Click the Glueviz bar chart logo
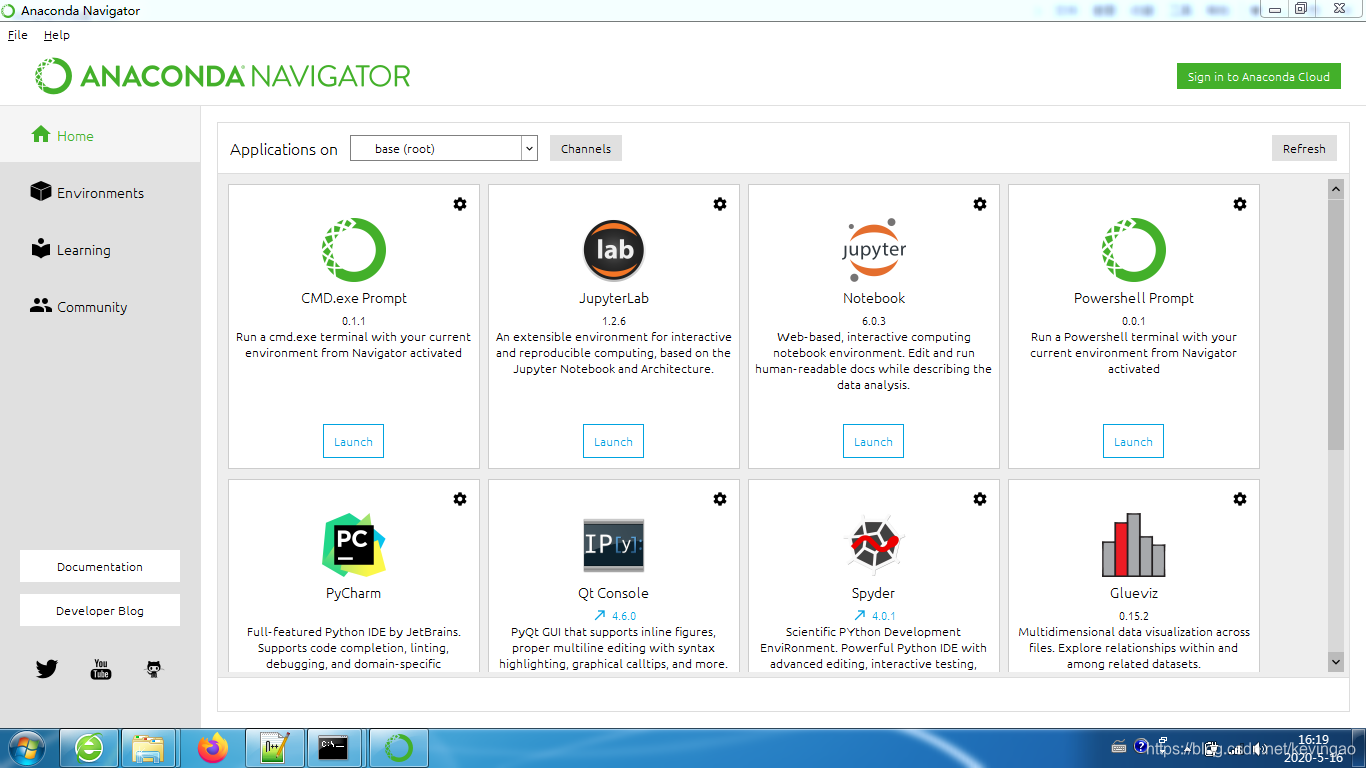This screenshot has height=768, width=1366. click(1134, 545)
